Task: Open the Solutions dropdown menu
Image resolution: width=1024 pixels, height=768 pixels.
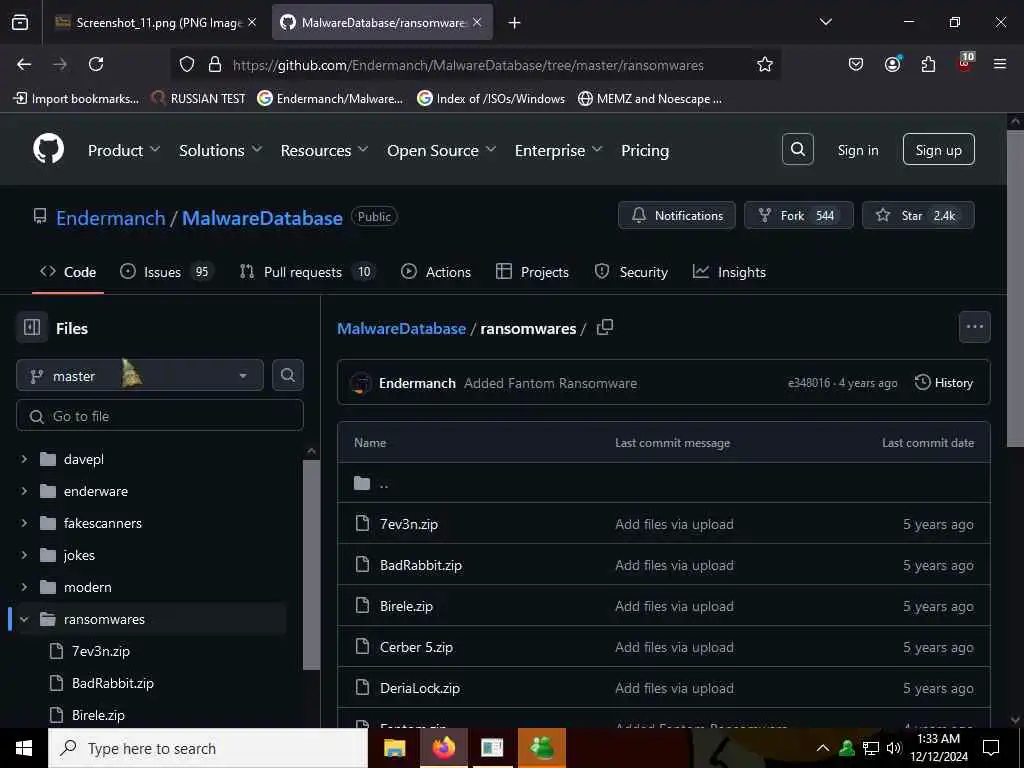Action: click(220, 150)
